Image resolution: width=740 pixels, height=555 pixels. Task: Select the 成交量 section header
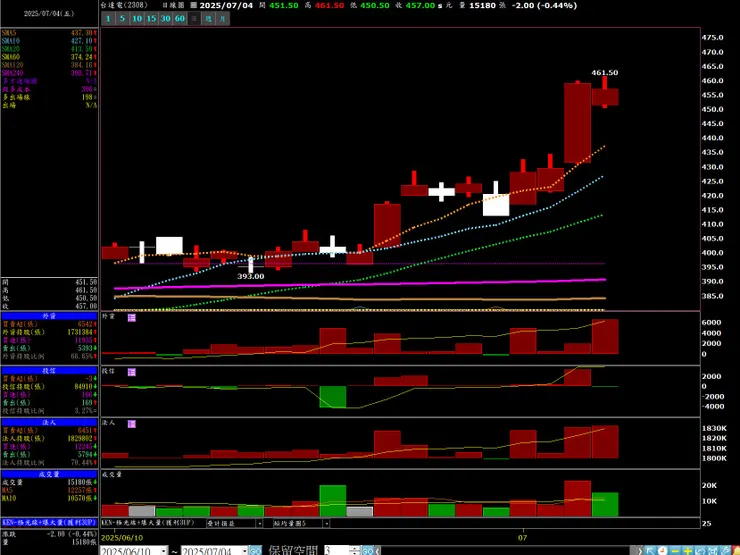(49, 474)
